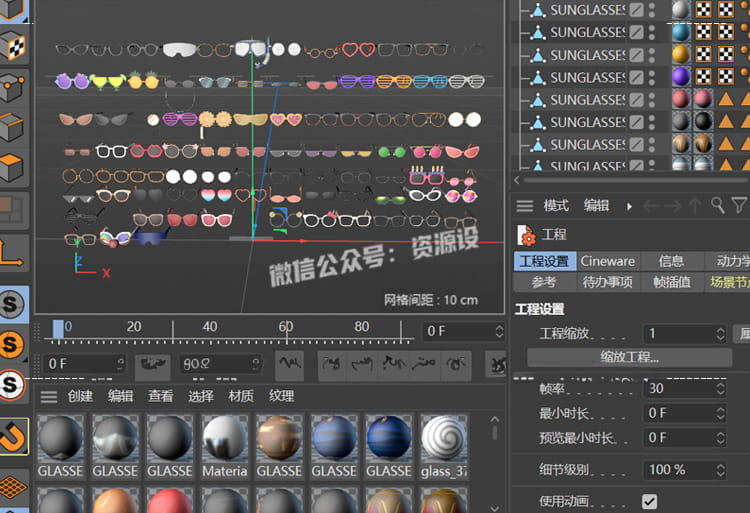Click the 缩放工程... button
Viewport: 750px width, 513px height.
629,358
